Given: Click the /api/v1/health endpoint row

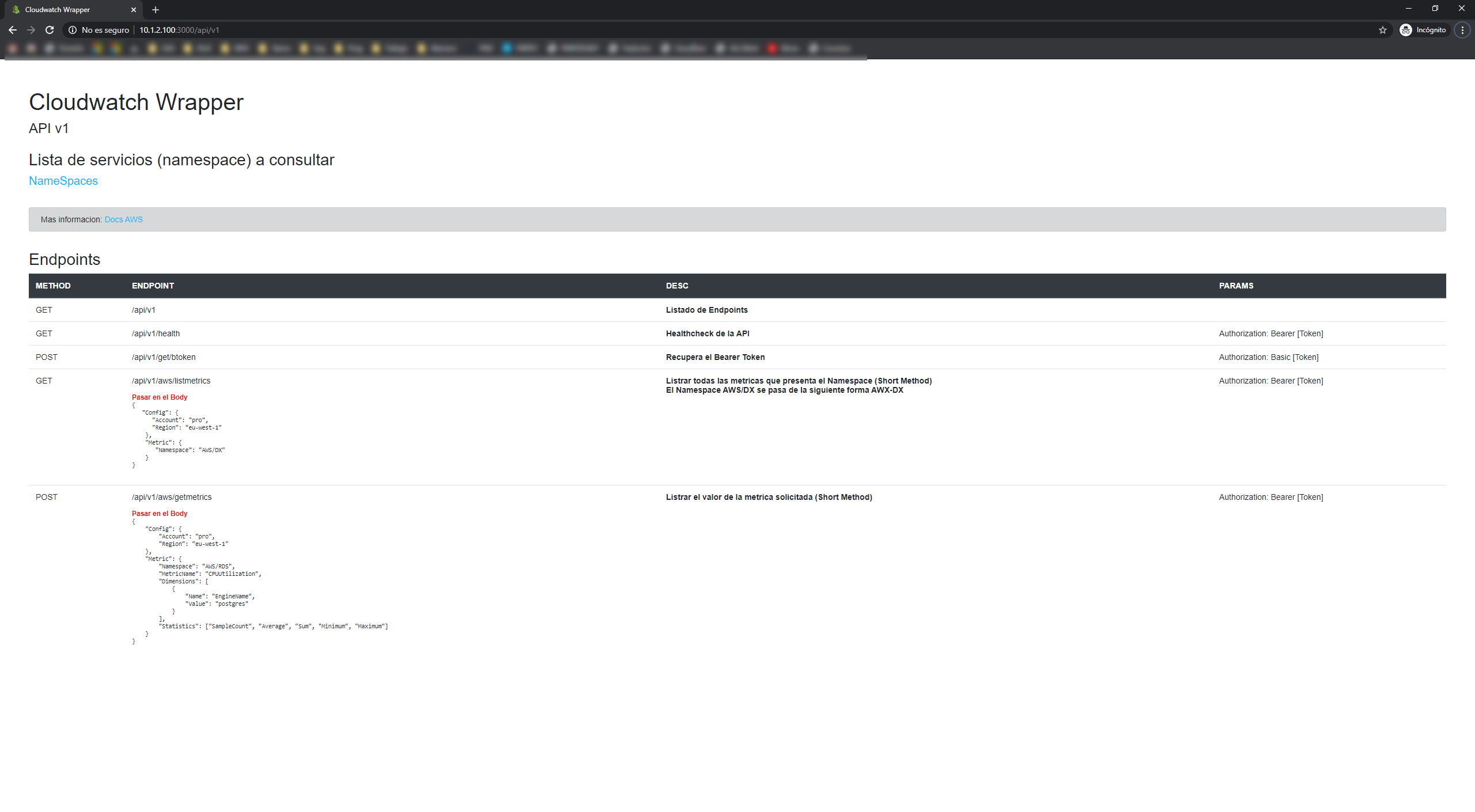Looking at the screenshot, I should [156, 333].
